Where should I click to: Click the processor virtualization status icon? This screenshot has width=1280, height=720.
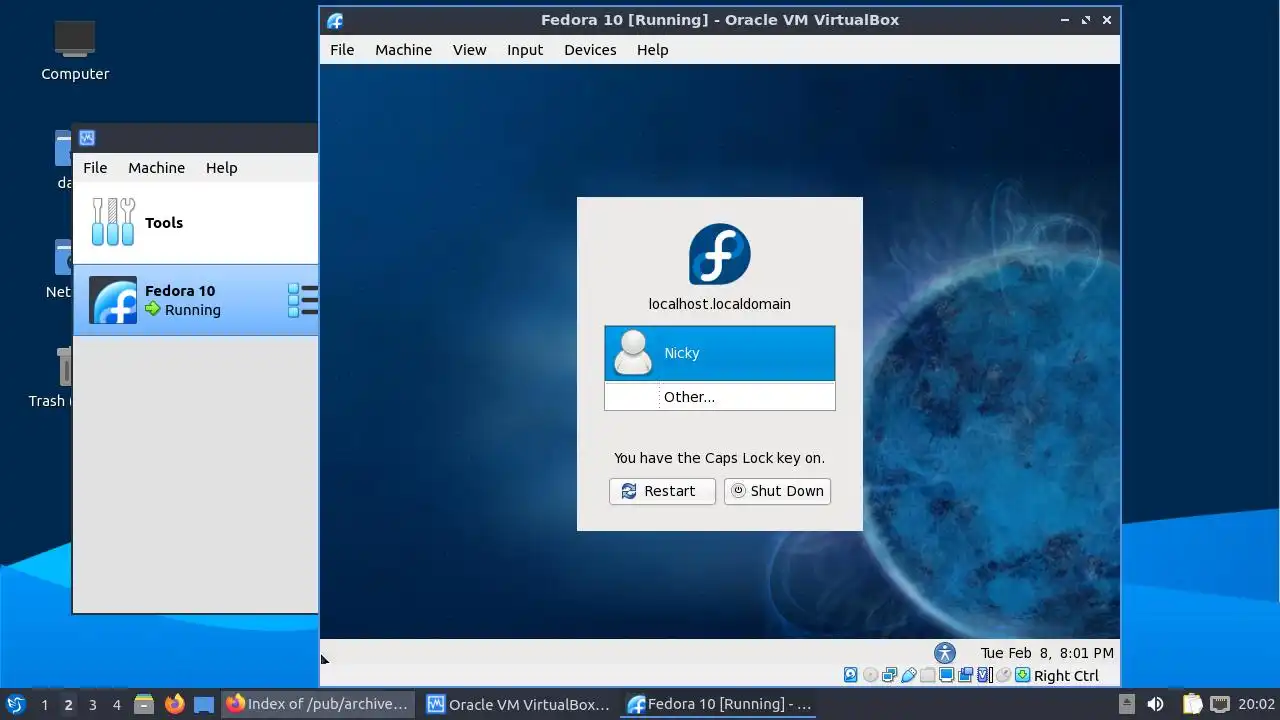click(x=984, y=675)
